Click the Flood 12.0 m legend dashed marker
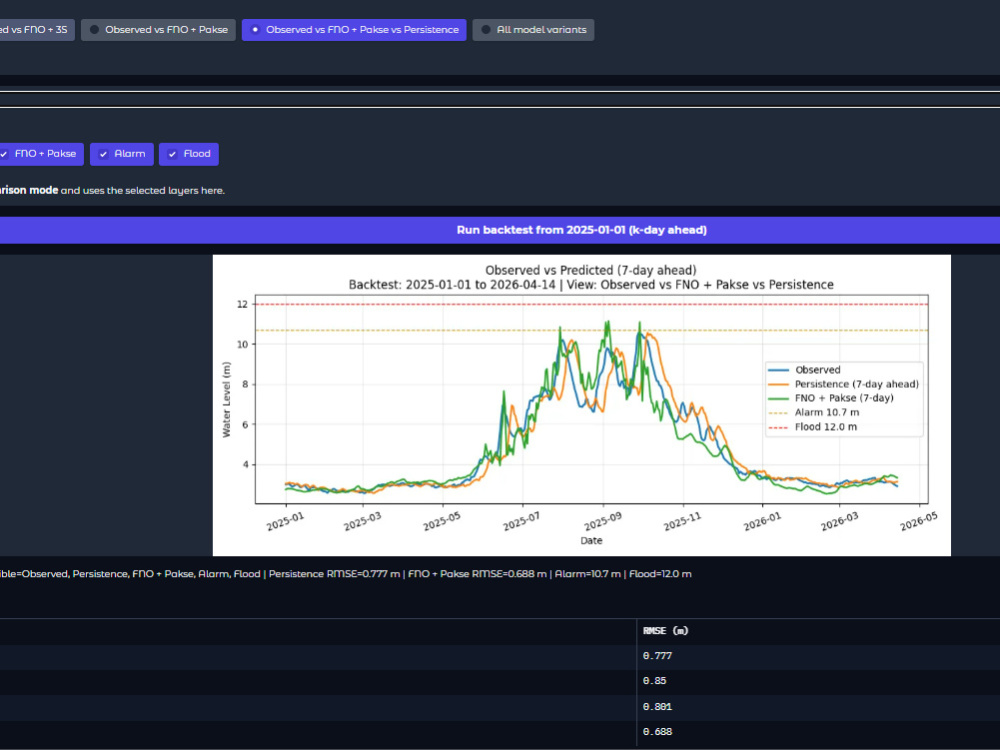 pyautogui.click(x=778, y=427)
